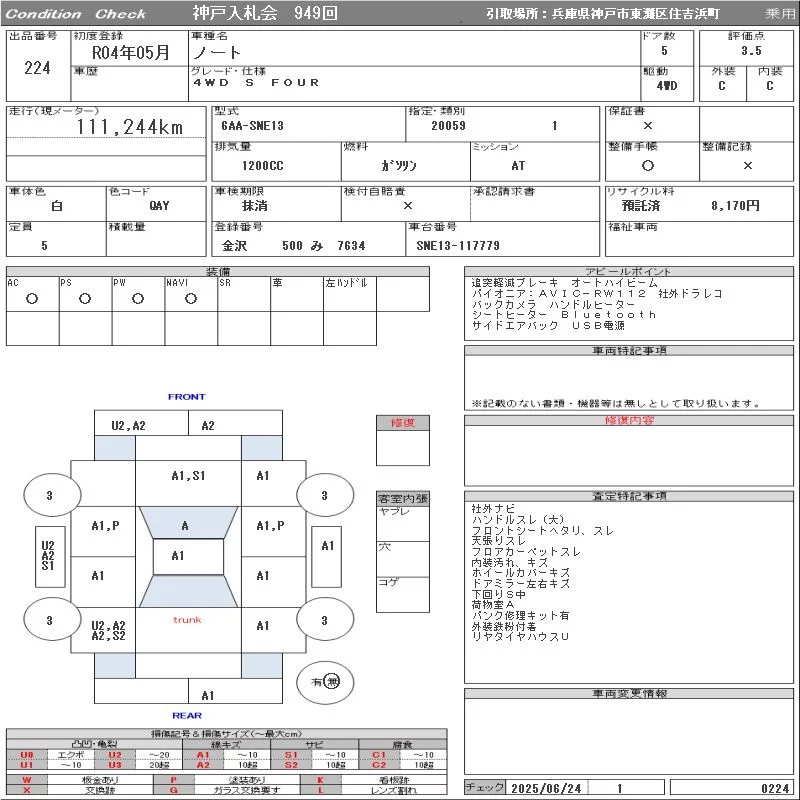Click the "REAR" label below the diagram

[187, 715]
